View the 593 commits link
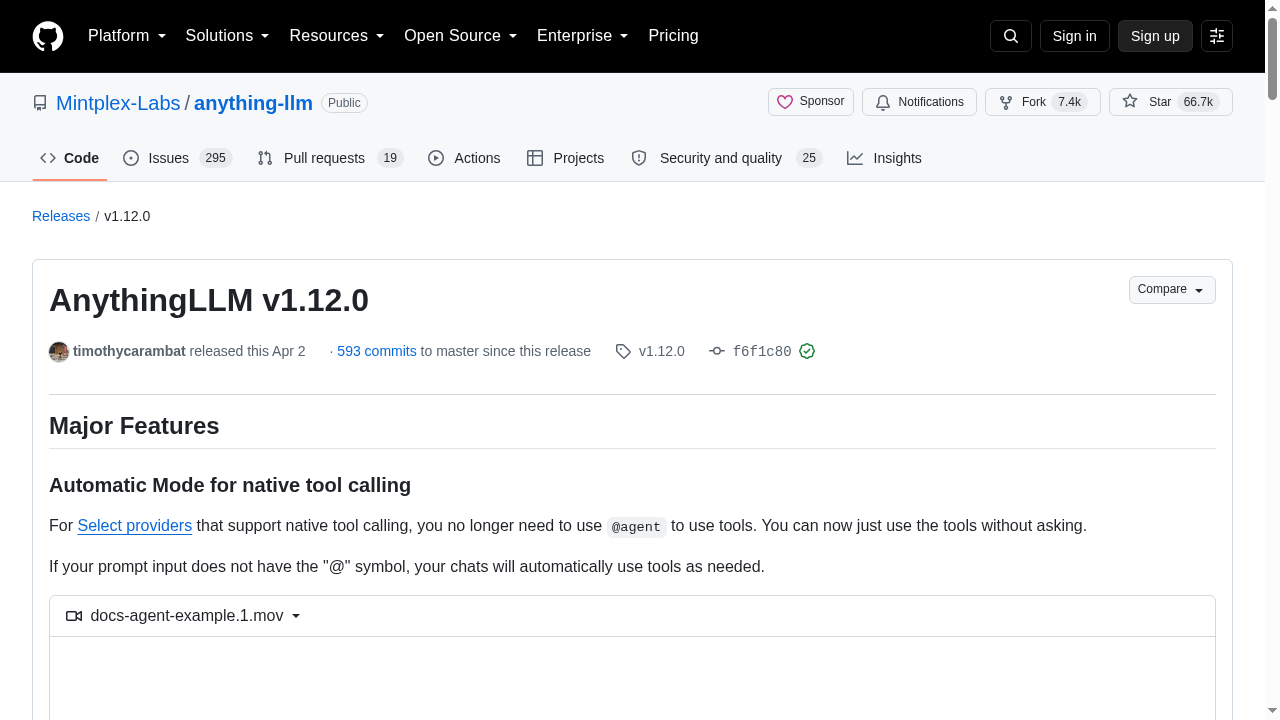 [x=377, y=351]
